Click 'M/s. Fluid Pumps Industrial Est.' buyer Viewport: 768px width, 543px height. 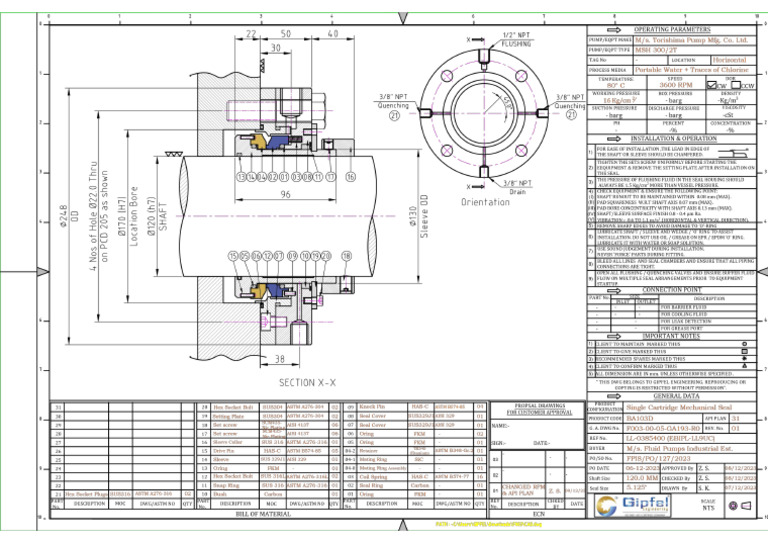680,449
